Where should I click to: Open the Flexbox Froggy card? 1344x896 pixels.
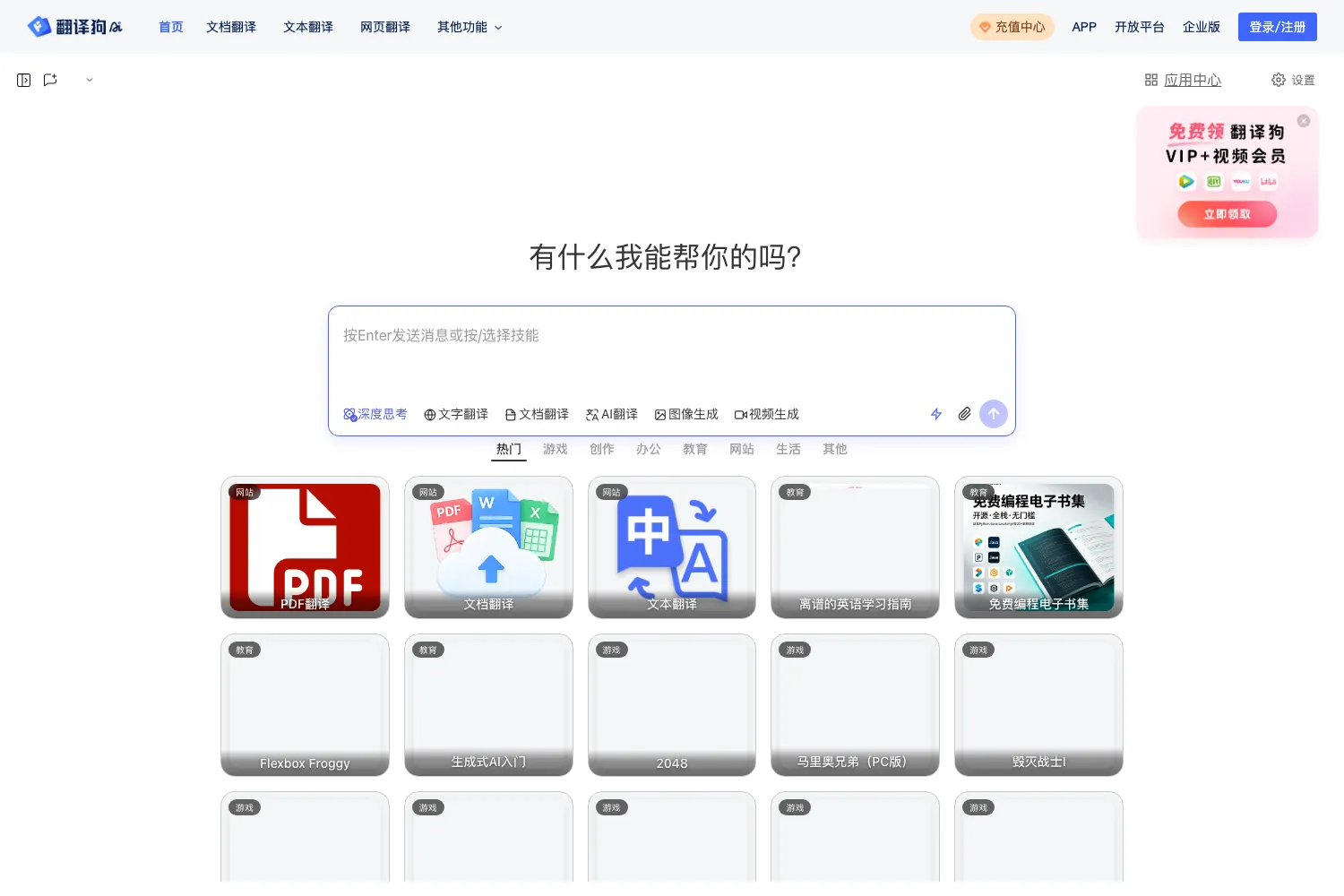[305, 705]
